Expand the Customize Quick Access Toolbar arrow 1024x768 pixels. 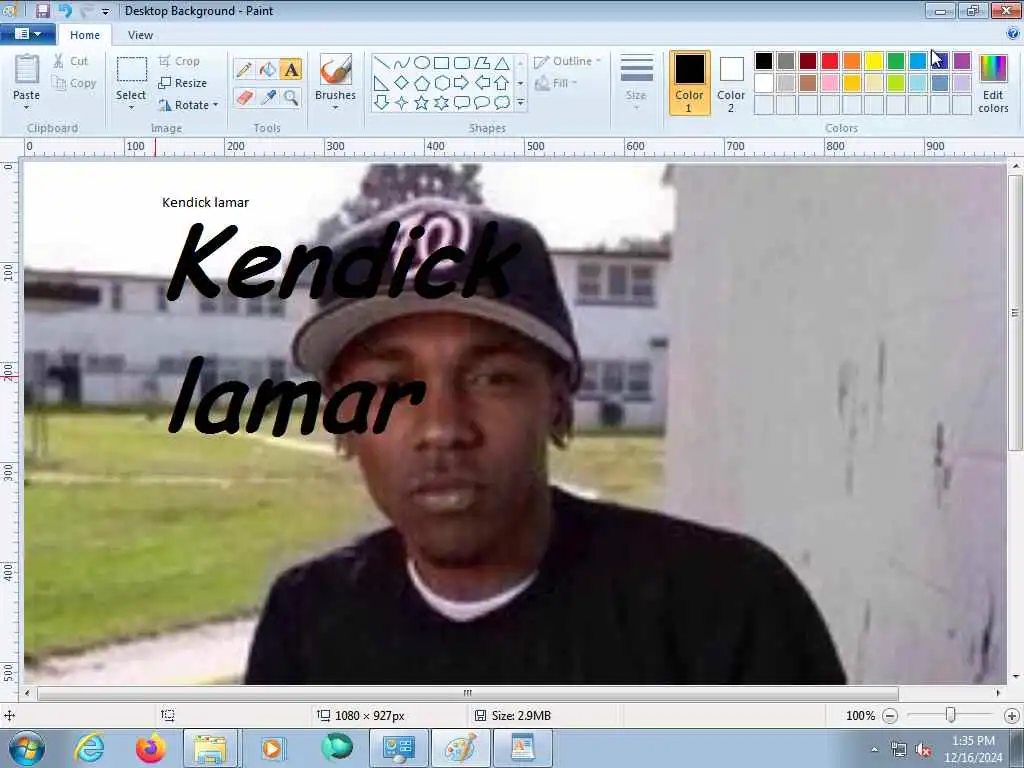tap(106, 11)
